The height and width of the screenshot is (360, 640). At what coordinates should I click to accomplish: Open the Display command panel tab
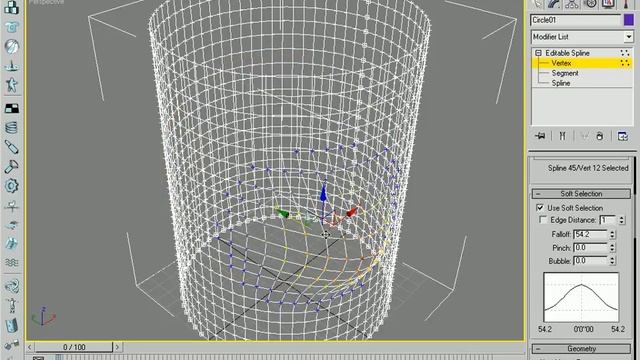pyautogui.click(x=608, y=4)
